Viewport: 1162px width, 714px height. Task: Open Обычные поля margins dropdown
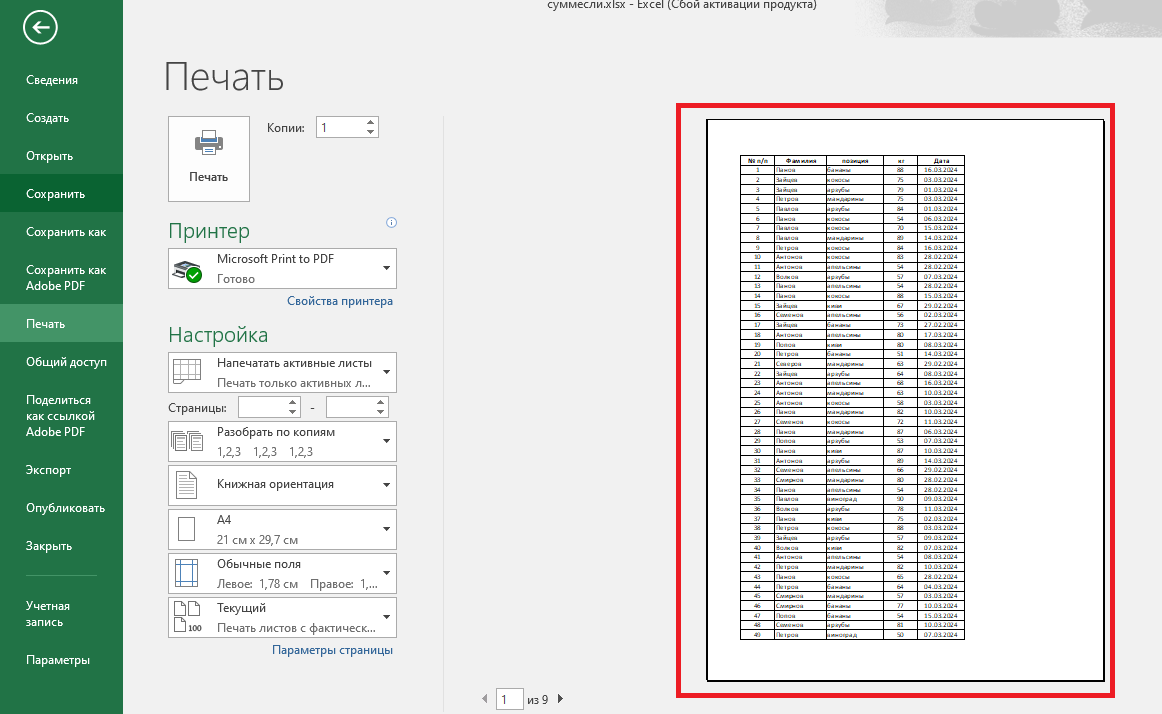click(x=282, y=573)
